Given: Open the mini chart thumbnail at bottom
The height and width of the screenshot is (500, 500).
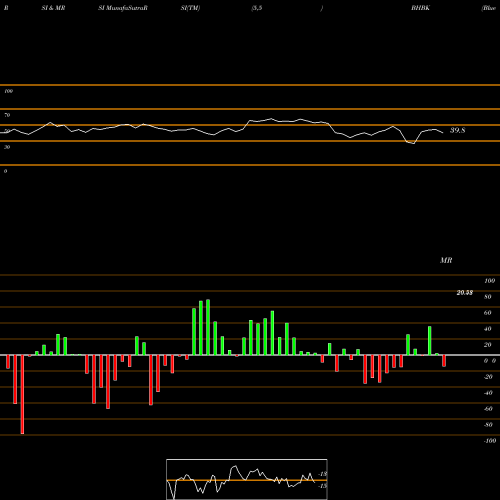Looking at the screenshot, I should point(247,479).
